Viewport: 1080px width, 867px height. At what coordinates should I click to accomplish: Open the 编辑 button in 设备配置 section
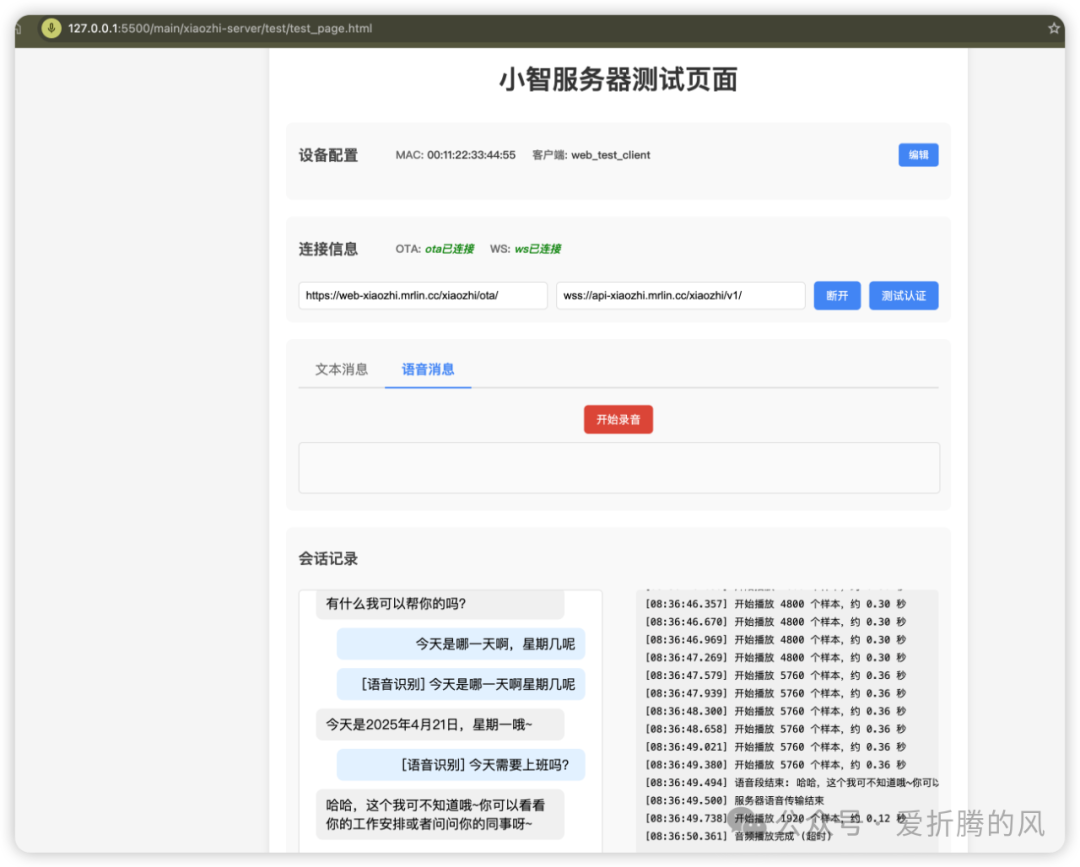(x=918, y=155)
